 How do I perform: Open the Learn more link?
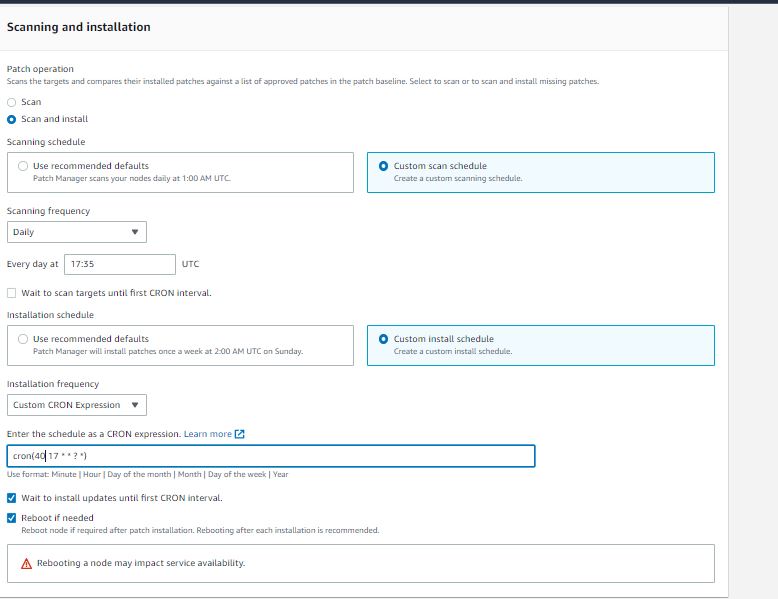pyautogui.click(x=207, y=434)
